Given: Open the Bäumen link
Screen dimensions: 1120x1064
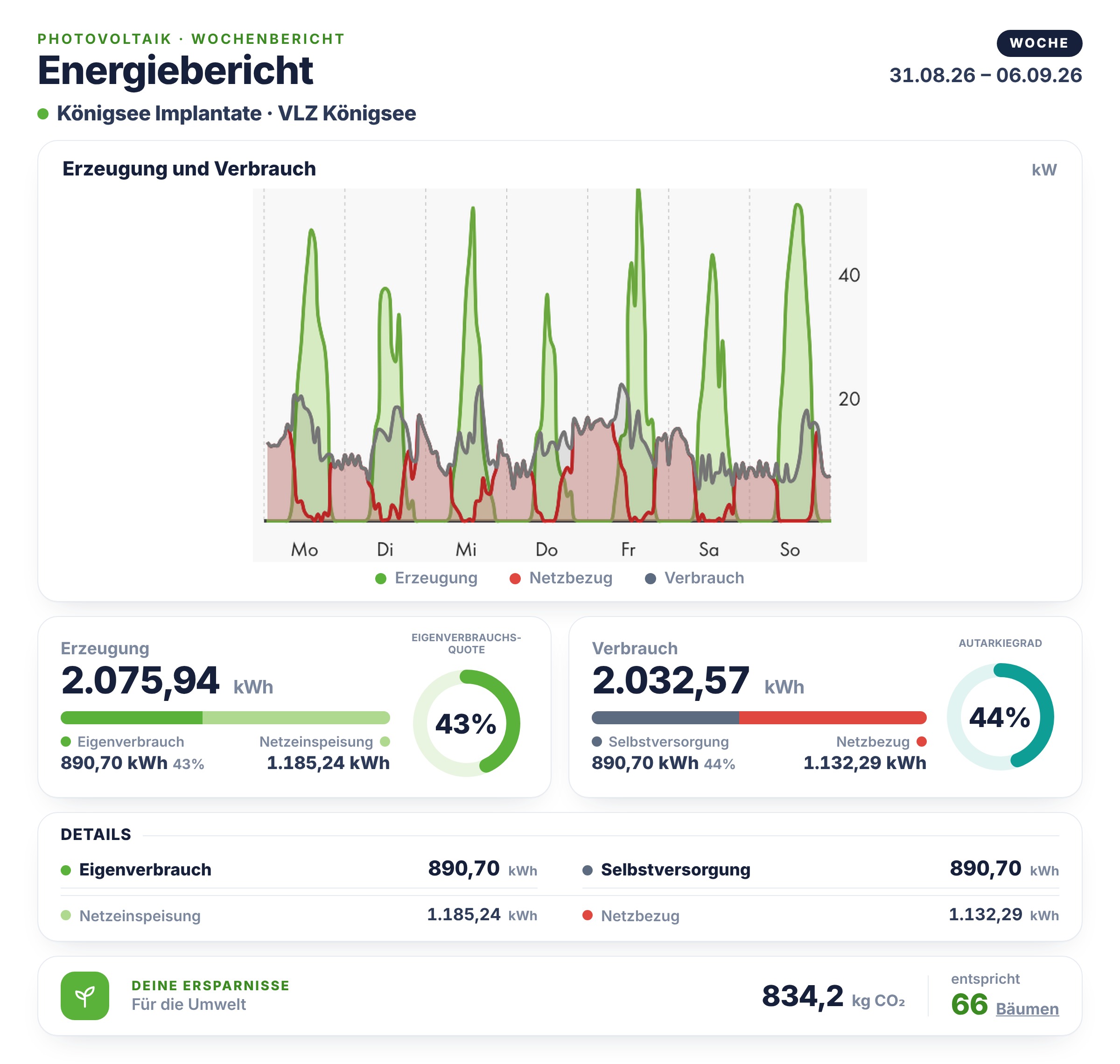Looking at the screenshot, I should 1027,1009.
